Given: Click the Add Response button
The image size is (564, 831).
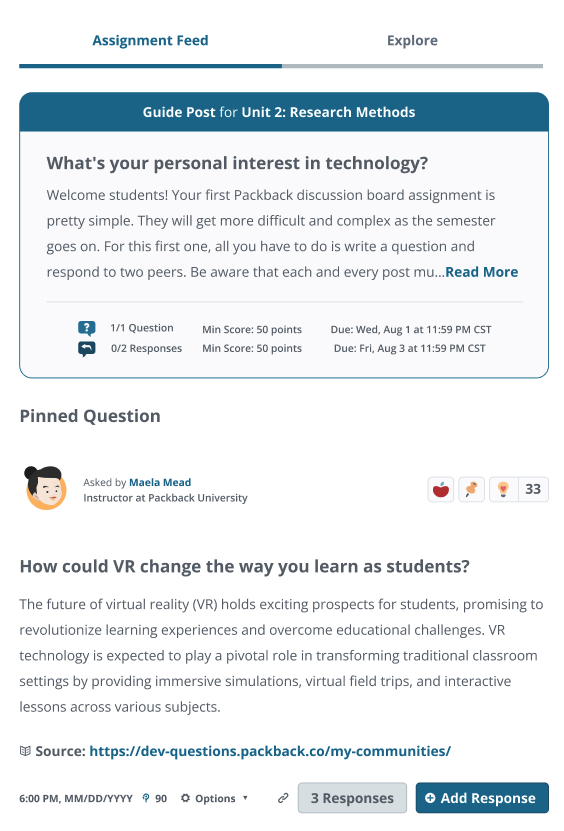Looking at the screenshot, I should [482, 798].
